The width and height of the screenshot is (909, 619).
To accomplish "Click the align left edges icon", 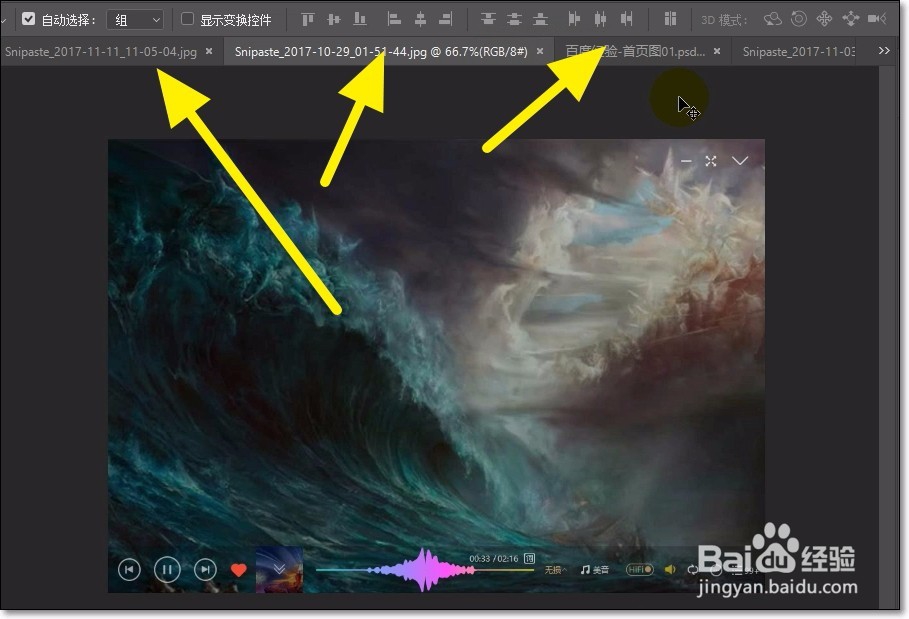I will click(x=394, y=20).
